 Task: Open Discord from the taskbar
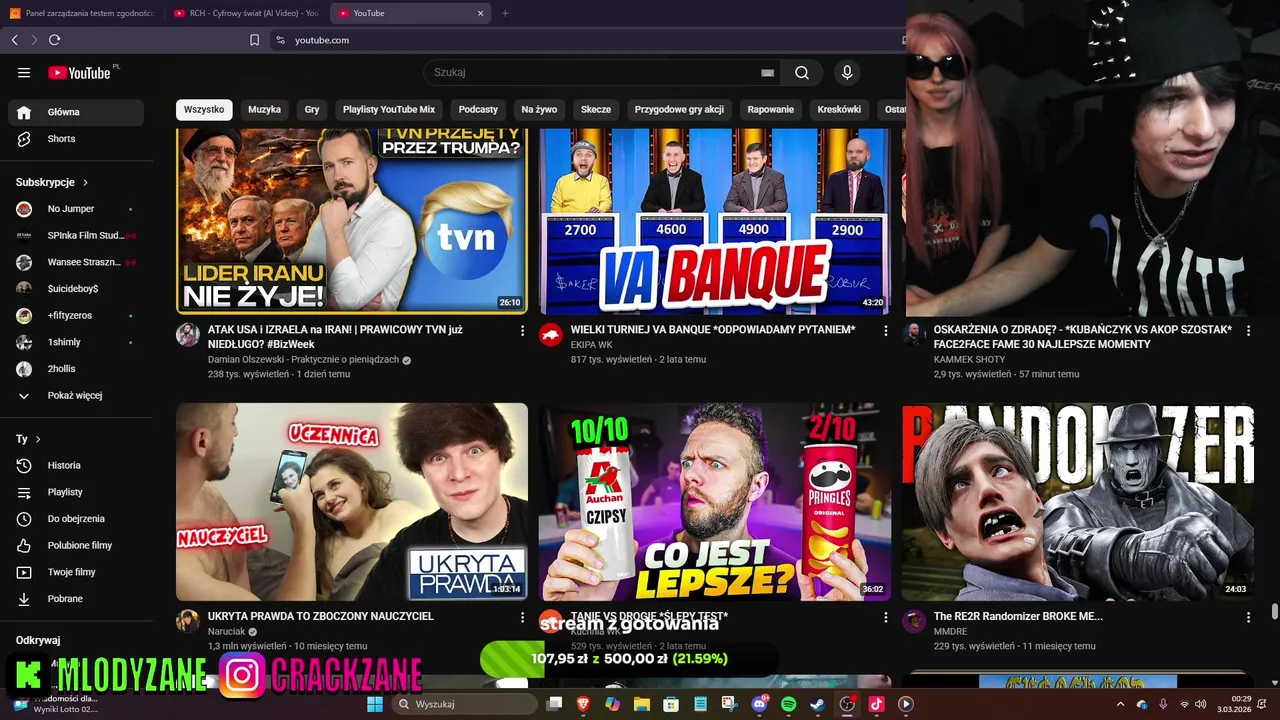point(759,704)
